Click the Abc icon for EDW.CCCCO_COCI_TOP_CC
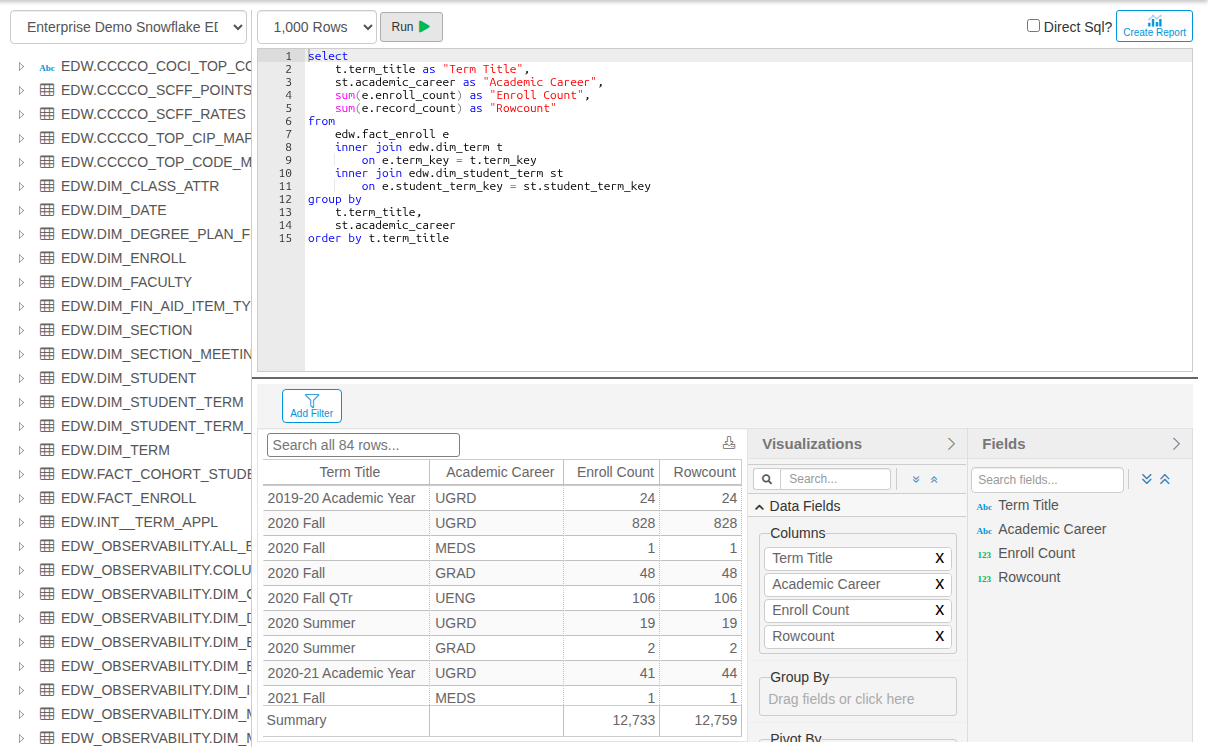1208x755 pixels. pos(47,67)
